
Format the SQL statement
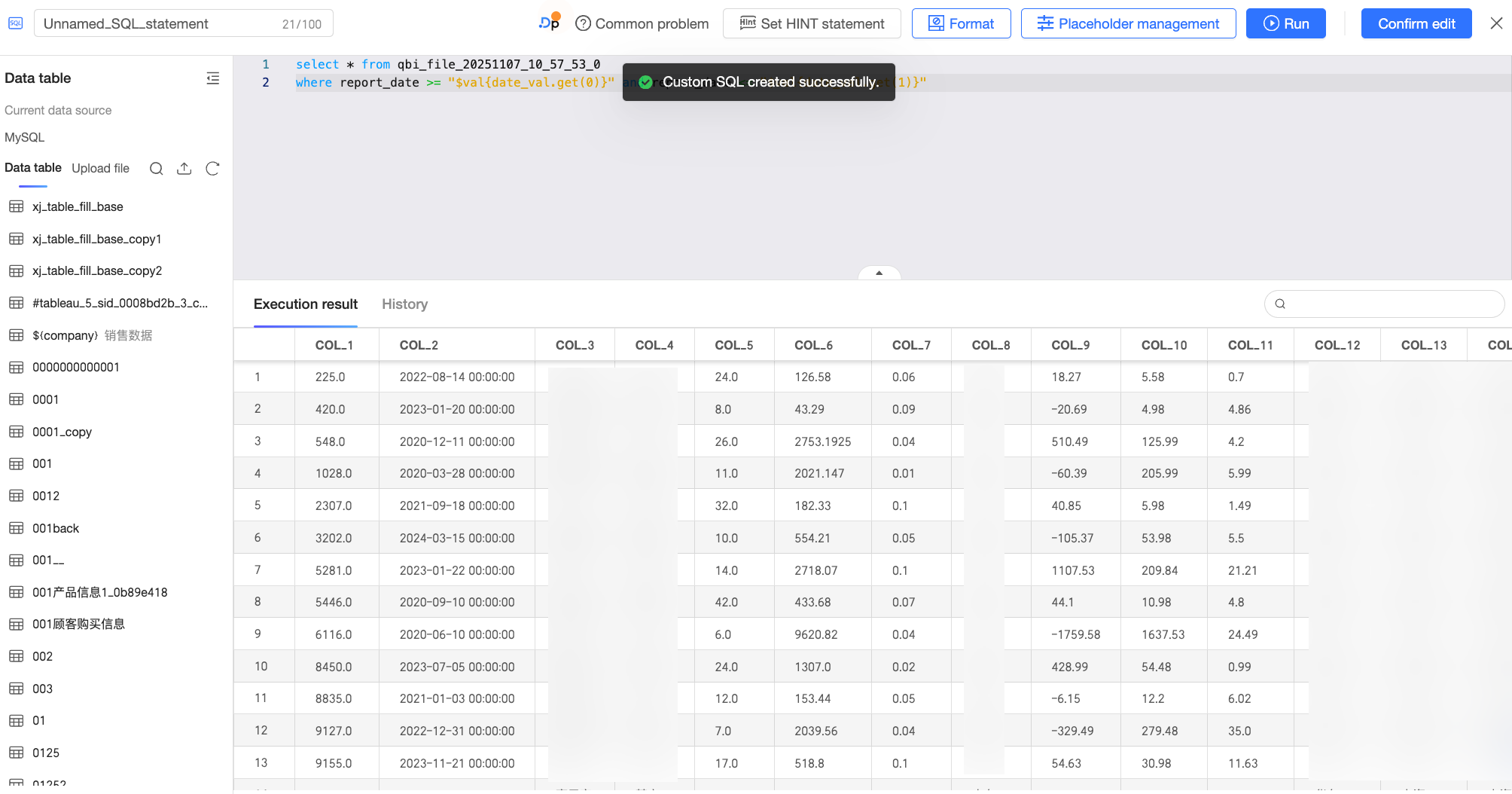(x=961, y=23)
